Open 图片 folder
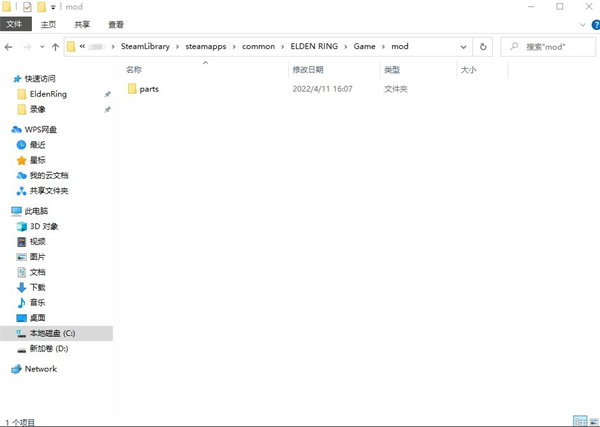600x427 pixels. click(37, 257)
